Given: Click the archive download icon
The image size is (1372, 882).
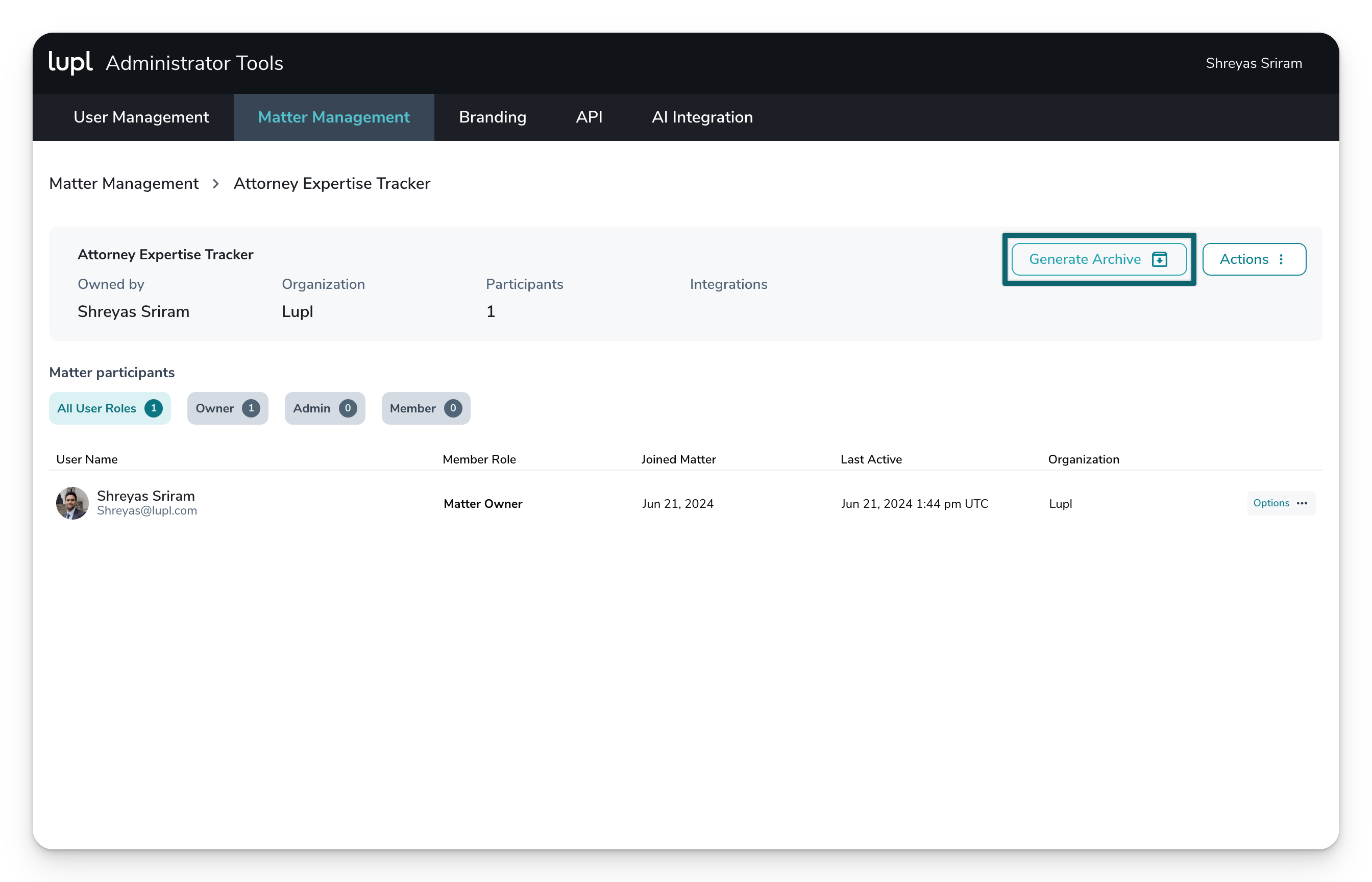Looking at the screenshot, I should (1159, 259).
